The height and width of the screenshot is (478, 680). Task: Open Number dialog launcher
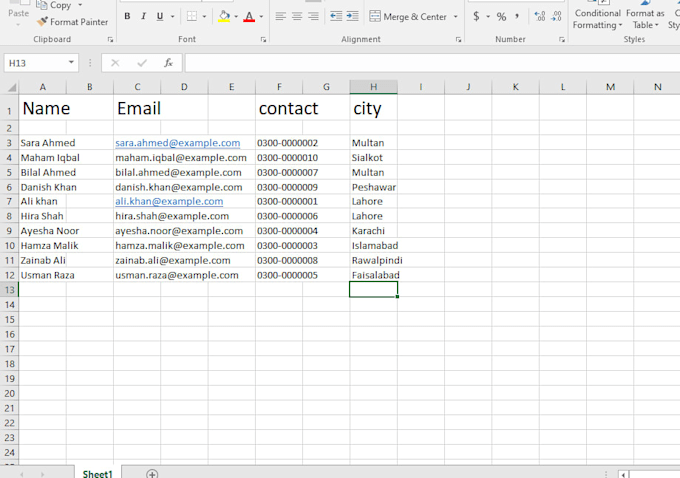coord(562,39)
